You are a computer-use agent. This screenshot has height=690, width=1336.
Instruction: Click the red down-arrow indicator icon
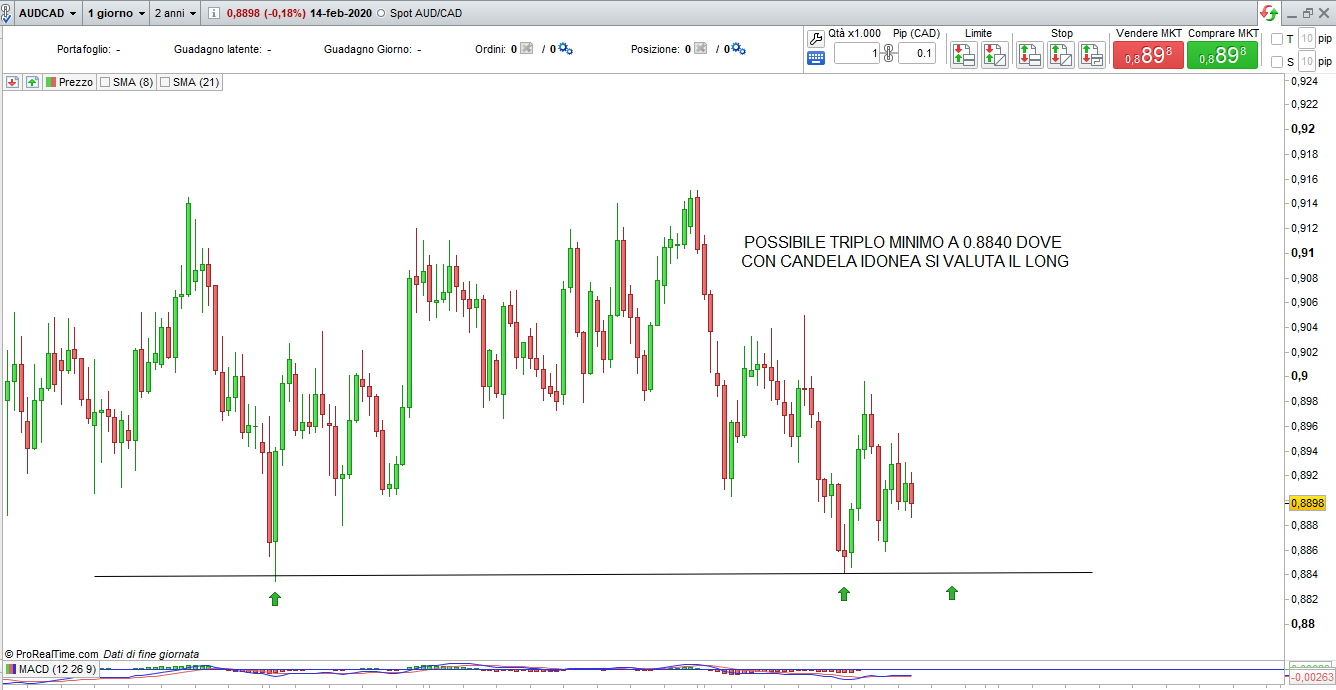[13, 82]
